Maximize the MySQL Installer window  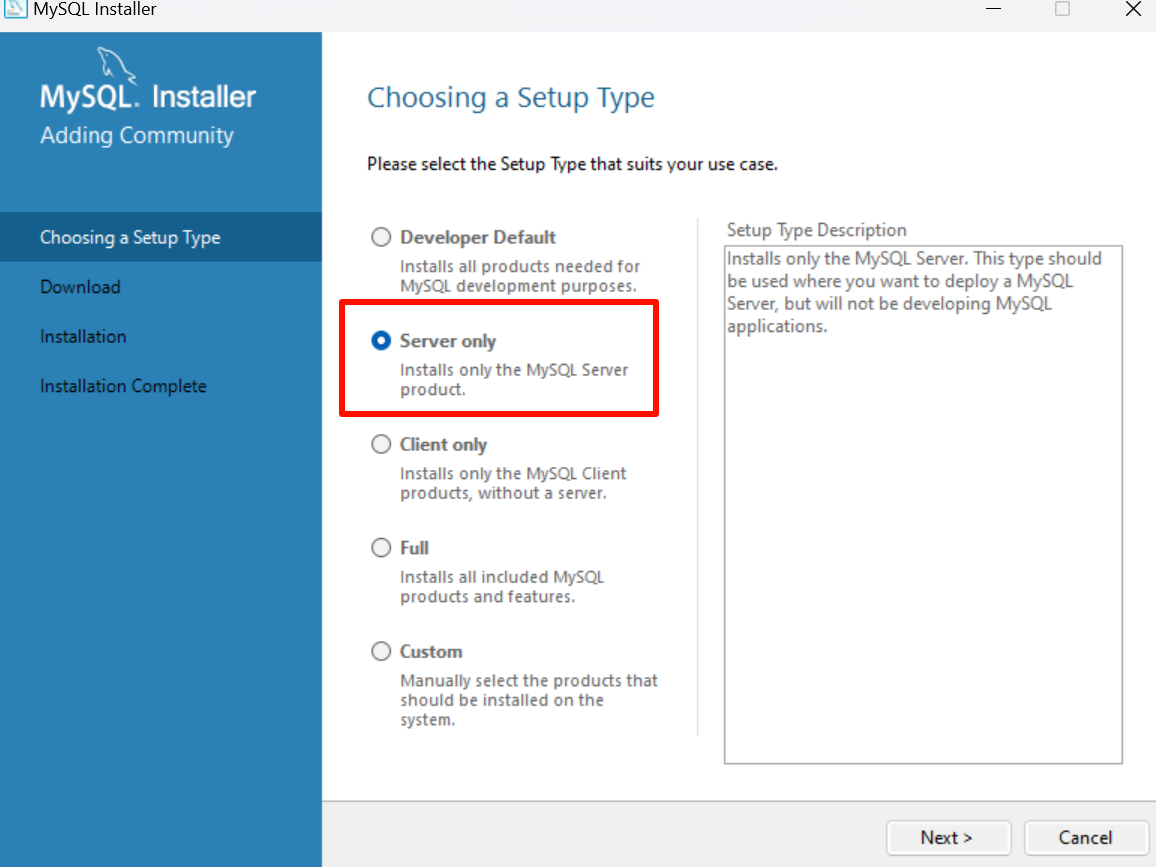coord(1062,10)
